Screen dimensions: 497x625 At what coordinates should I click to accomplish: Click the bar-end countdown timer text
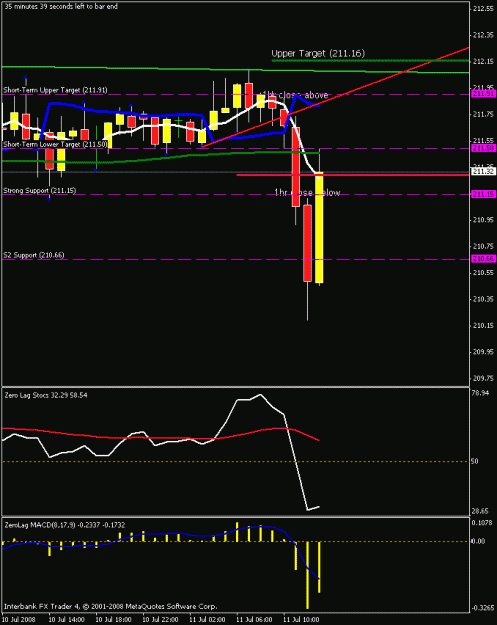point(61,6)
